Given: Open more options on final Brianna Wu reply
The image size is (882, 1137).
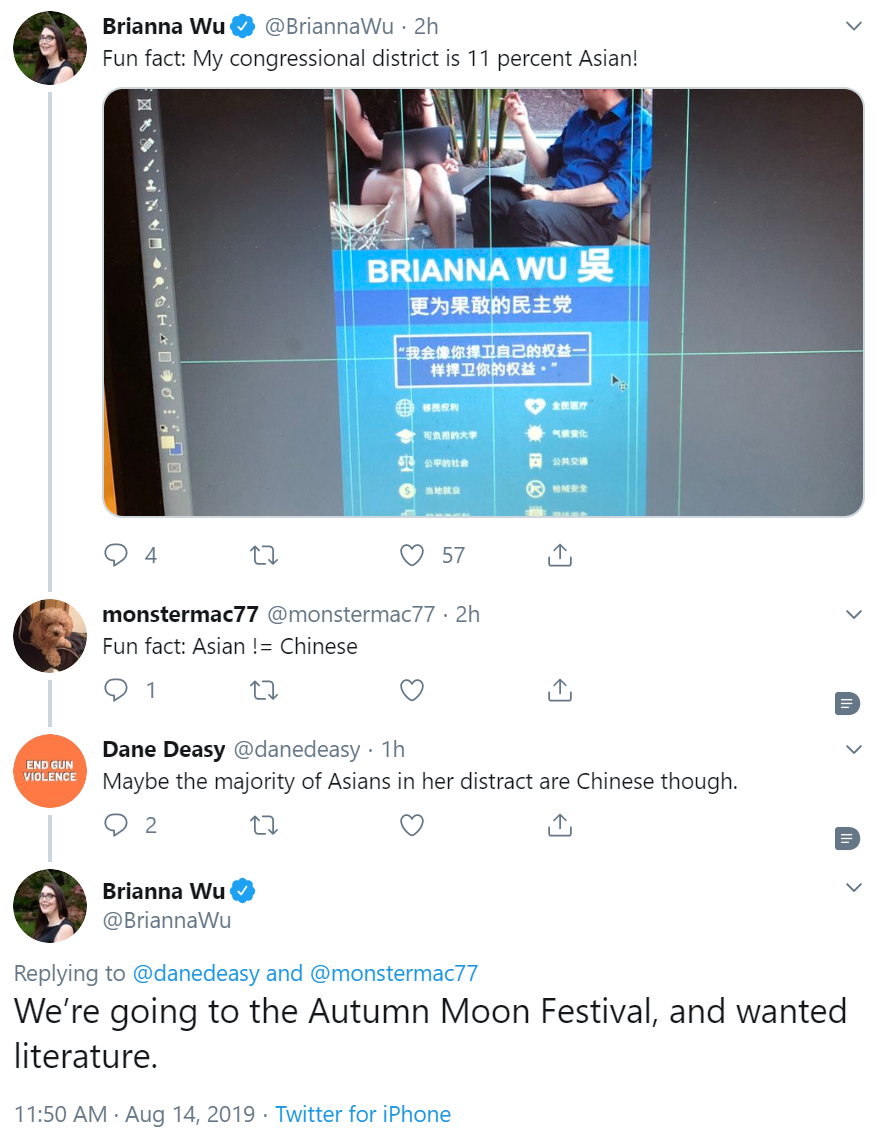Looking at the screenshot, I should pos(854,887).
